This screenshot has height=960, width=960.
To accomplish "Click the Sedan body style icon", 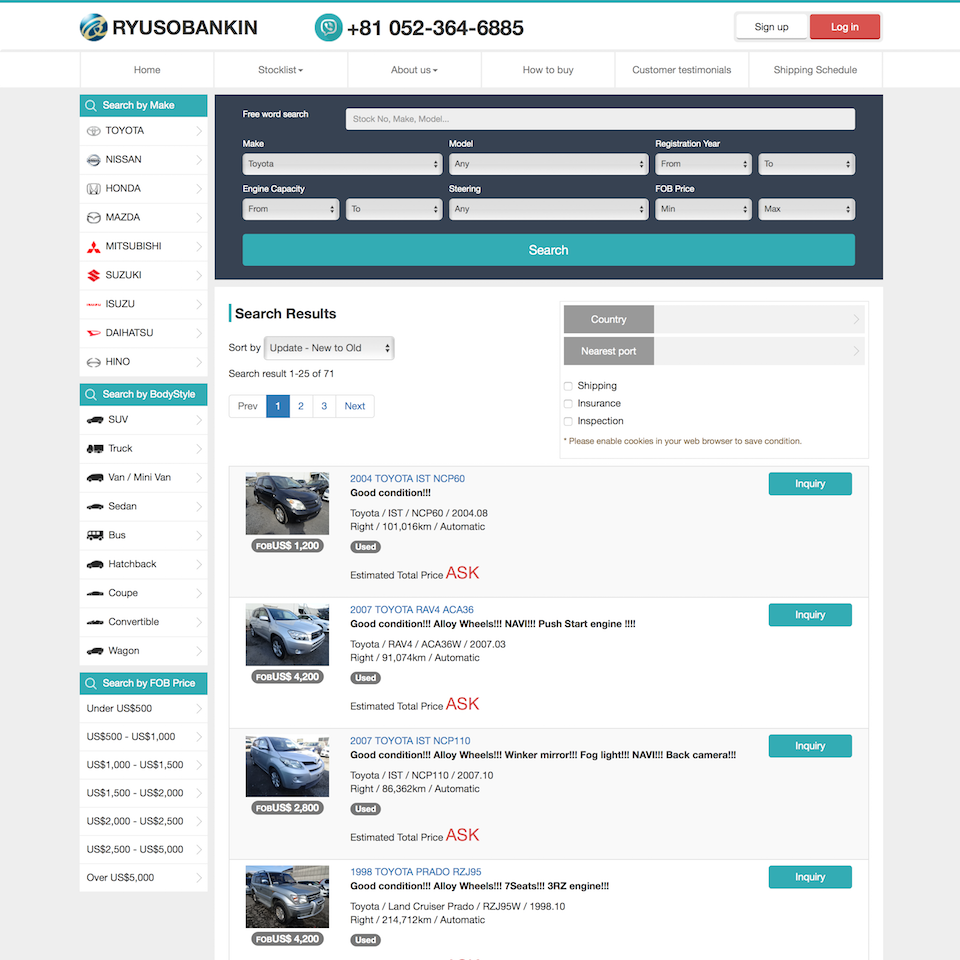I will tap(95, 506).
